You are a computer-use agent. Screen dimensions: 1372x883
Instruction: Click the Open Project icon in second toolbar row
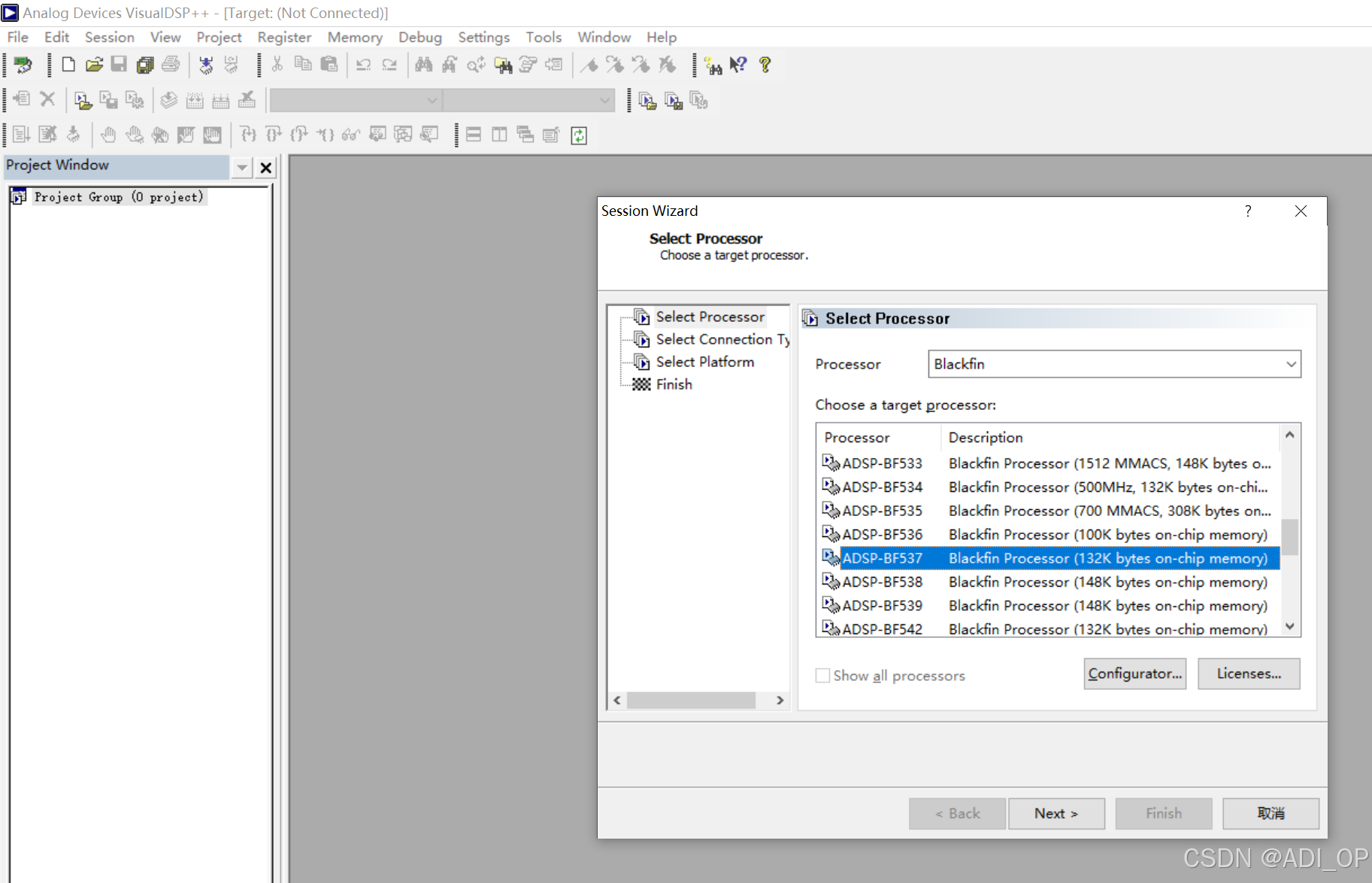(83, 100)
